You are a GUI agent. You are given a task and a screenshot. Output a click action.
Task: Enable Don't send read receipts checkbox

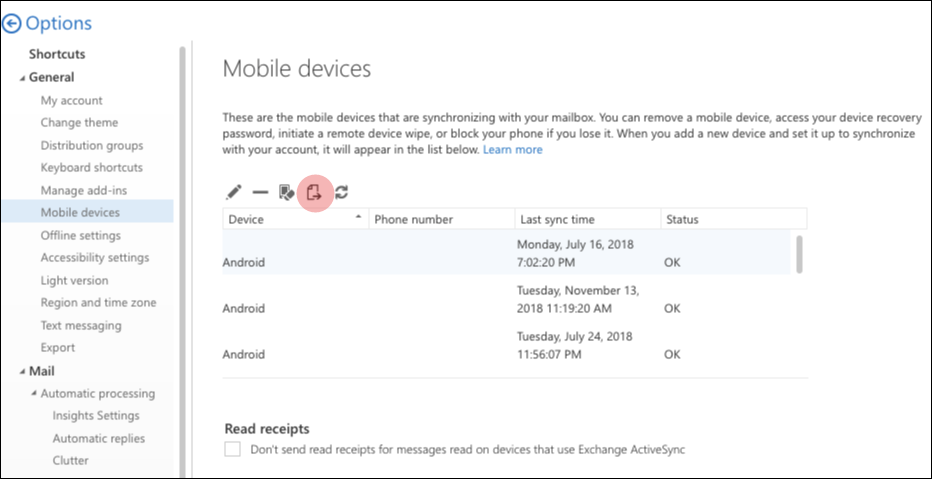click(x=232, y=449)
